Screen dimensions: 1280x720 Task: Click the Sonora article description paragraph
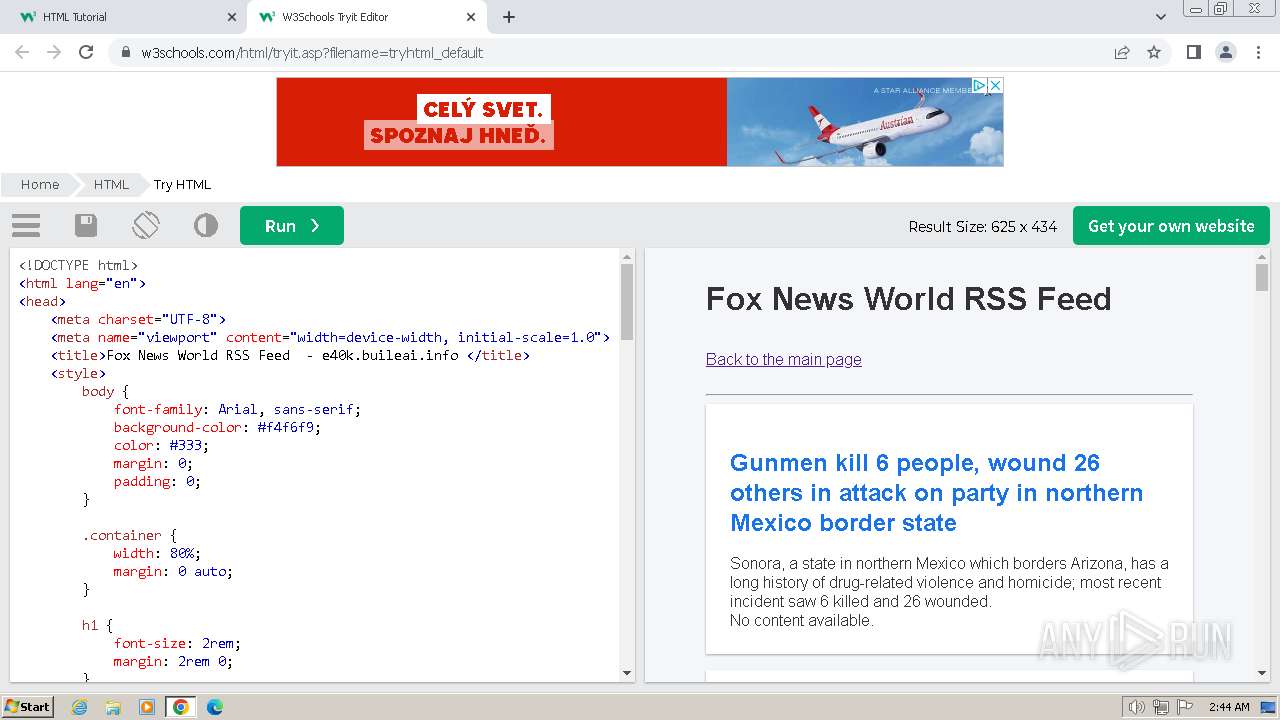[x=949, y=582]
